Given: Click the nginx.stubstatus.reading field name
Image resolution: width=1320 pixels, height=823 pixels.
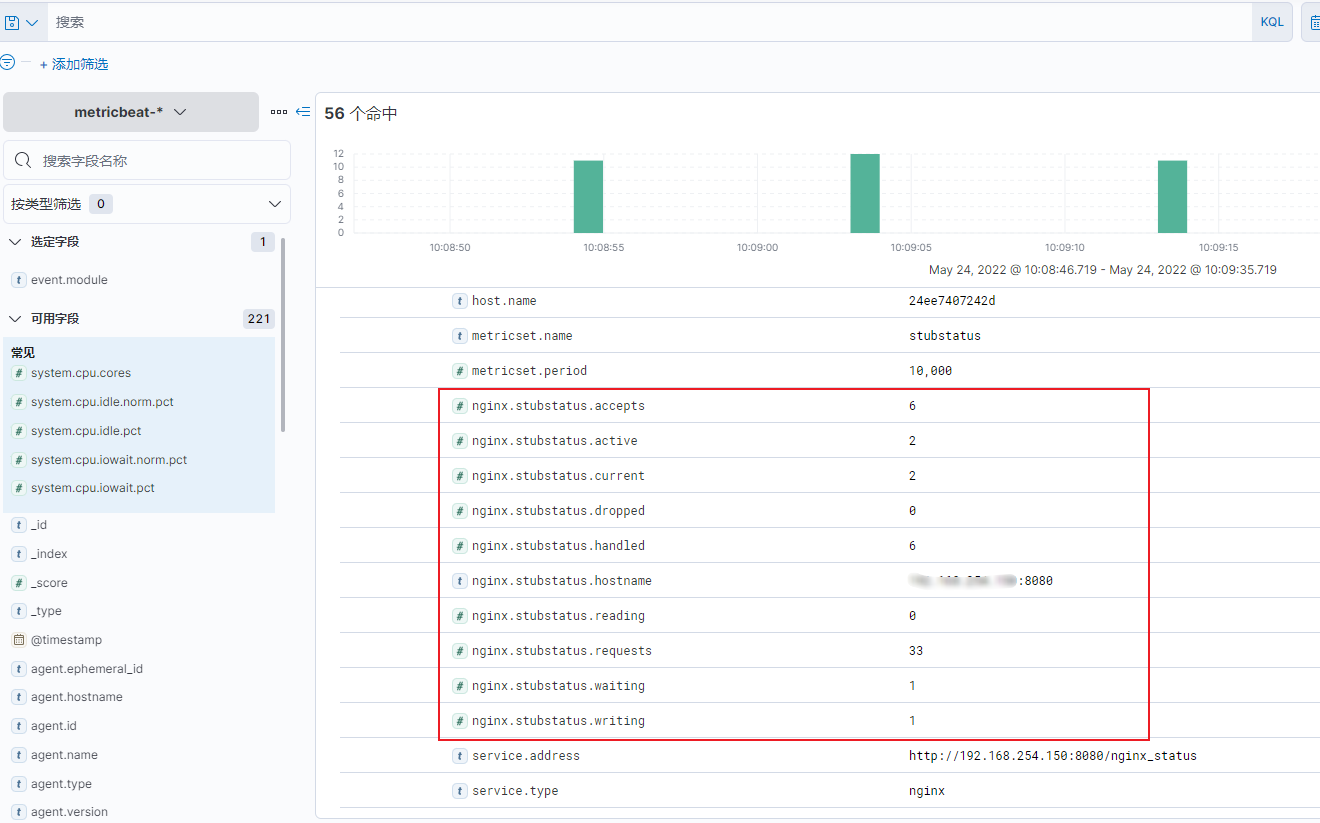Looking at the screenshot, I should tap(558, 616).
